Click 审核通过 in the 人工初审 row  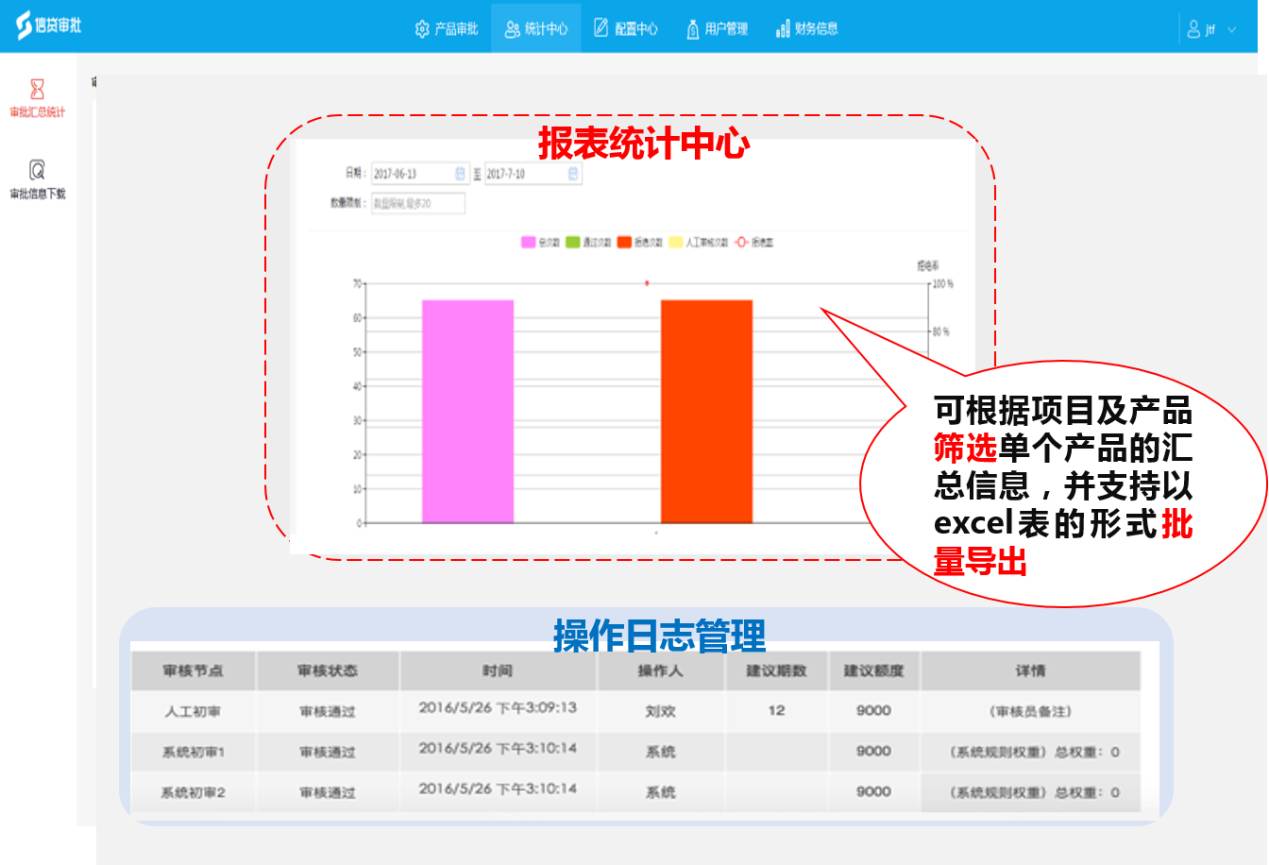click(328, 713)
